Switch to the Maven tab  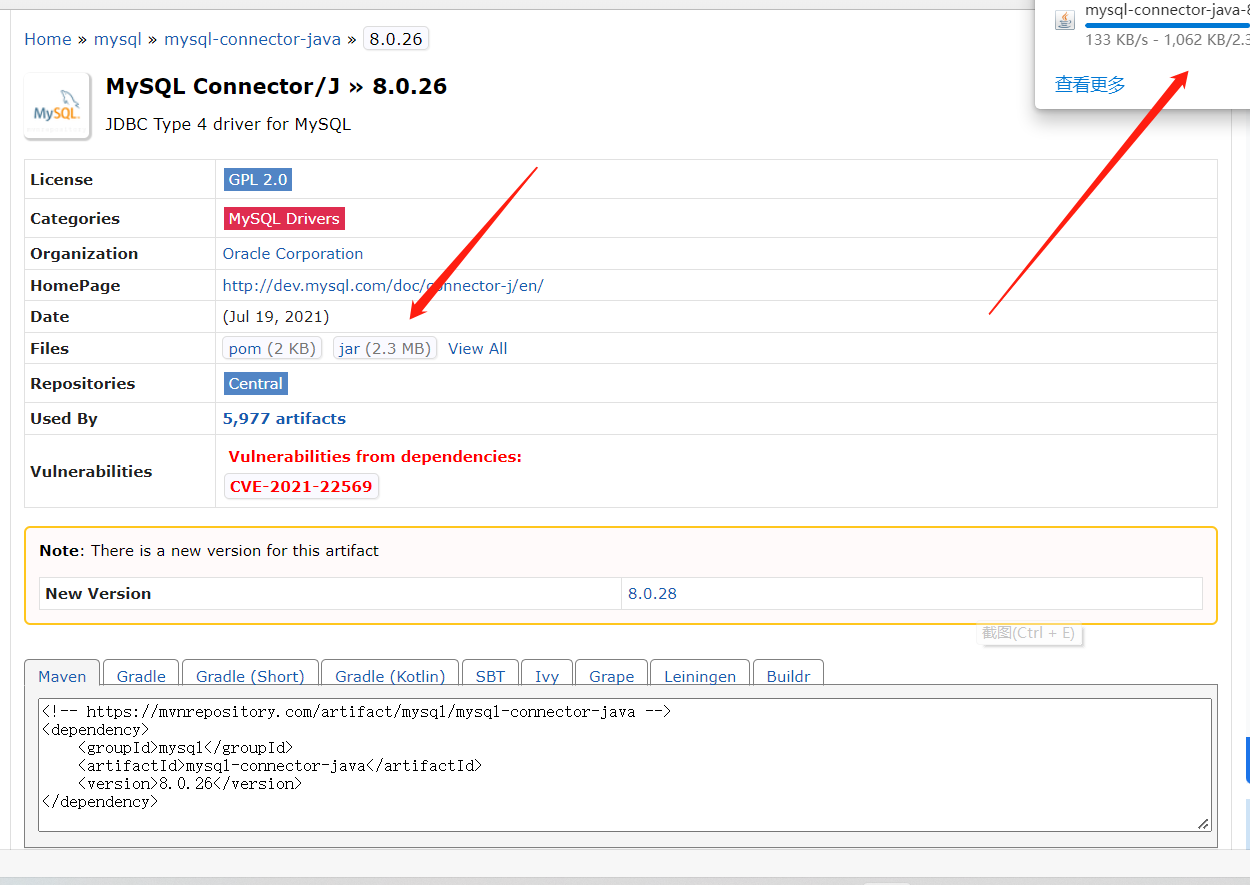62,676
